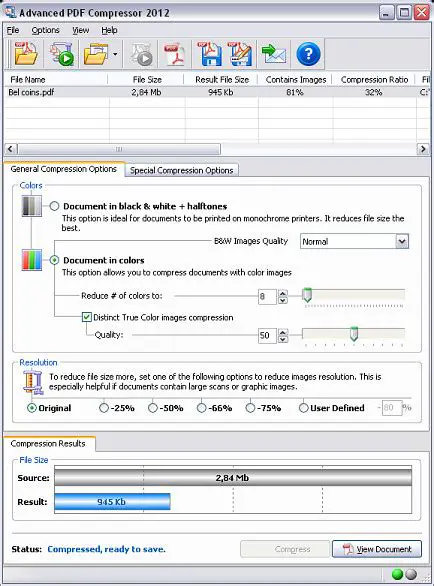Open the File menu
This screenshot has width=434, height=586.
(13, 30)
